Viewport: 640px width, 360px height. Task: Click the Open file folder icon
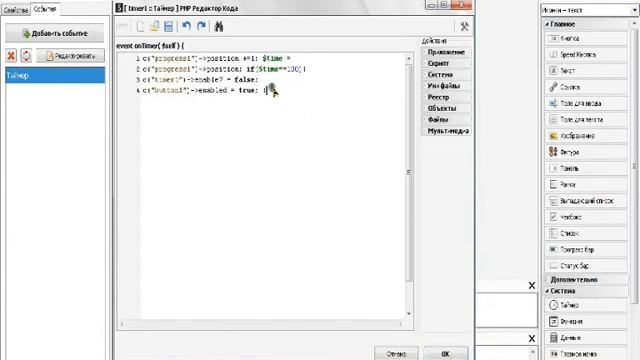pos(154,27)
